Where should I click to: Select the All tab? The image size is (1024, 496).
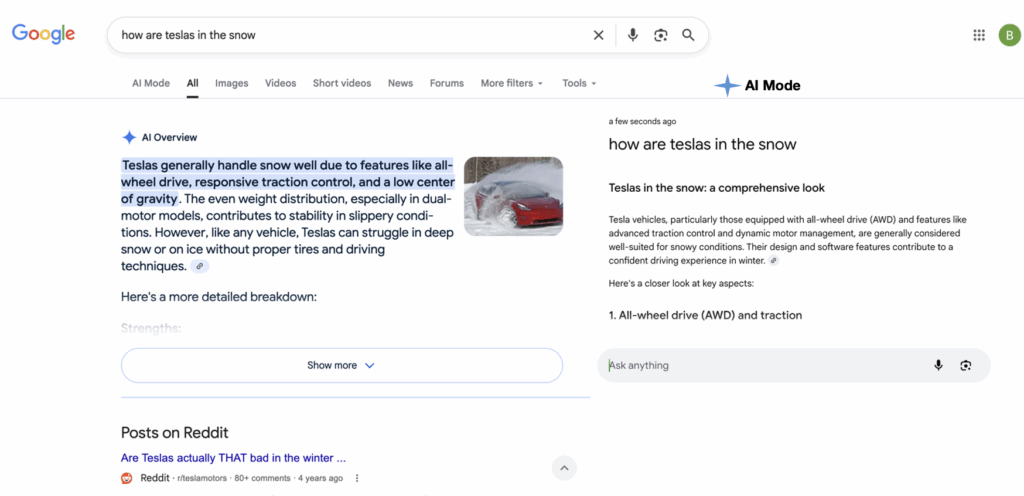(x=193, y=84)
